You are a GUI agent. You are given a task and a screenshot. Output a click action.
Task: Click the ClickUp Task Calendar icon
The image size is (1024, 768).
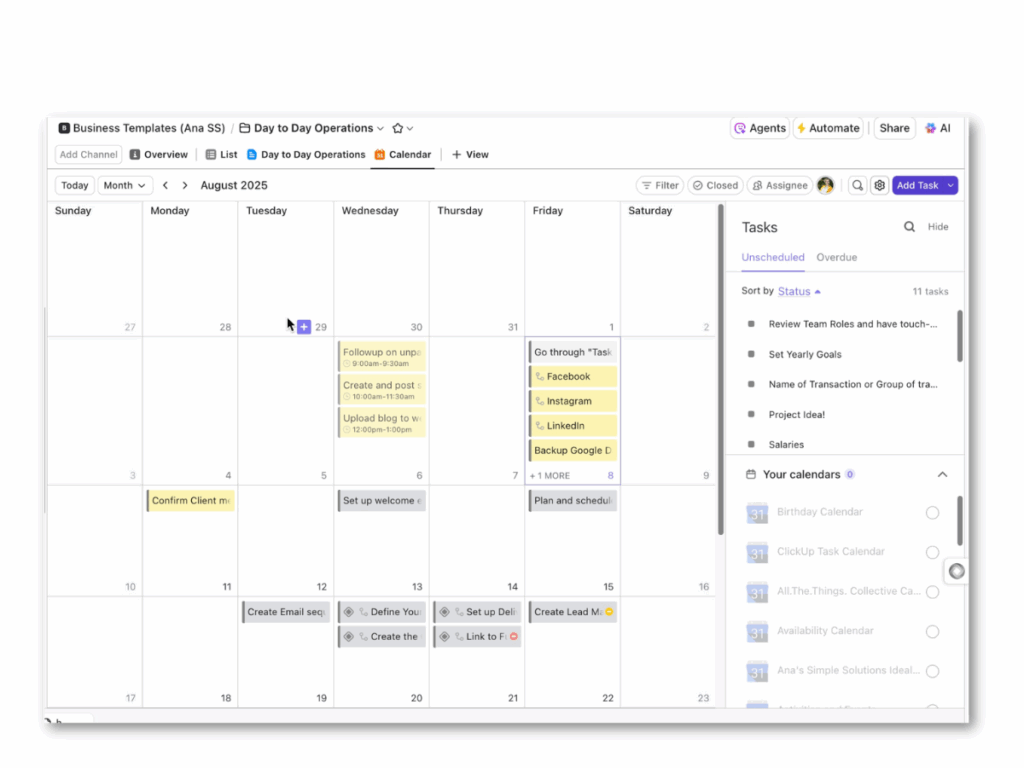pos(757,552)
